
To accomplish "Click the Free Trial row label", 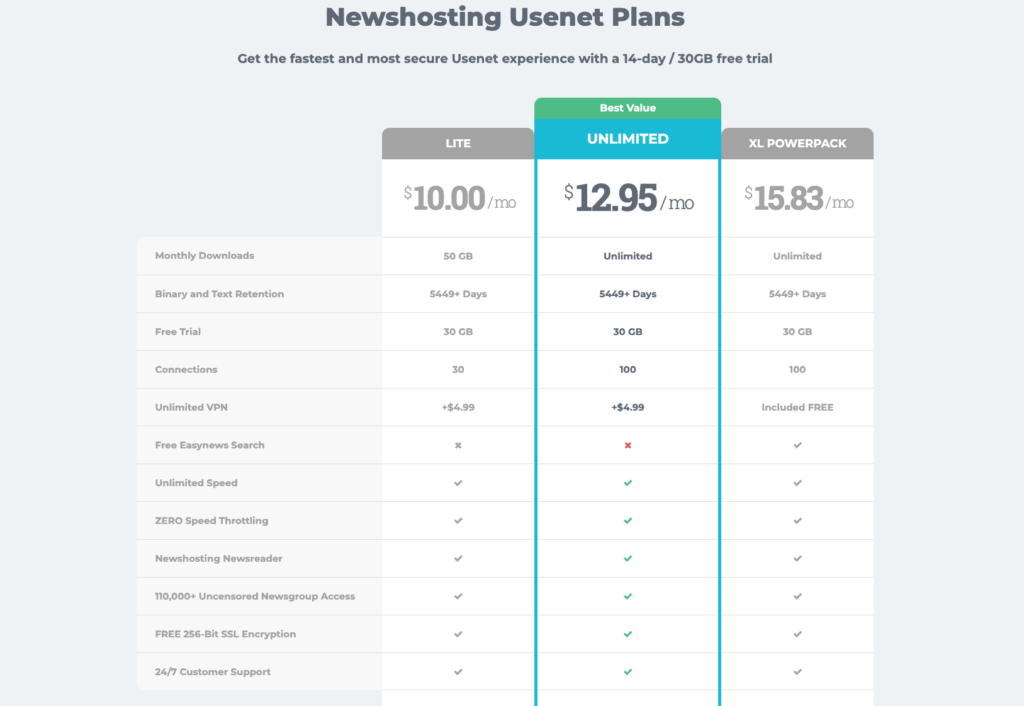I will pos(178,332).
